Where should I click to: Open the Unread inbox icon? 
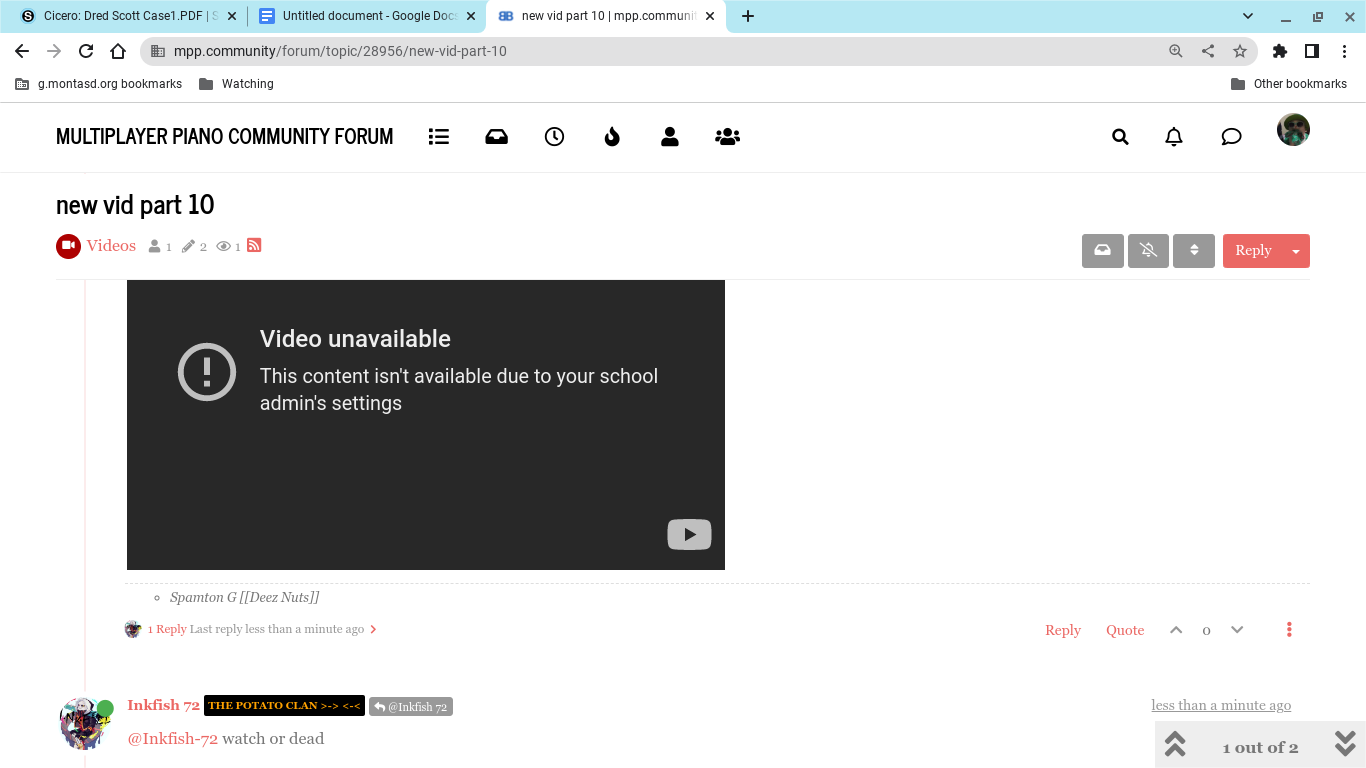point(496,137)
